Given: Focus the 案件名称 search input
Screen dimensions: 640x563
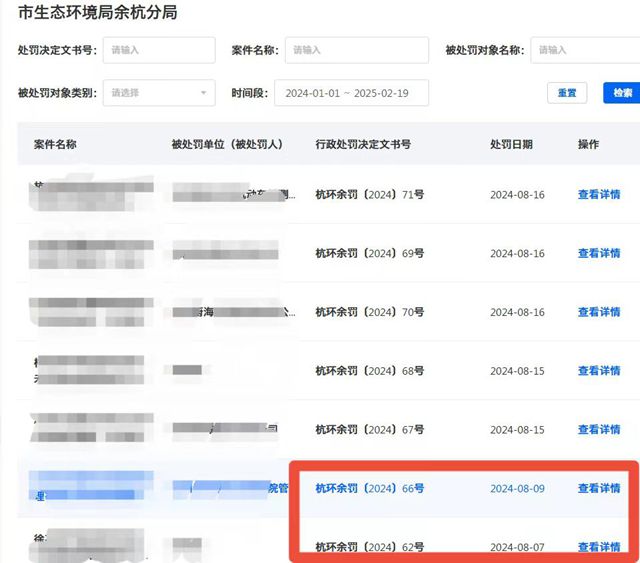Looking at the screenshot, I should 356,50.
